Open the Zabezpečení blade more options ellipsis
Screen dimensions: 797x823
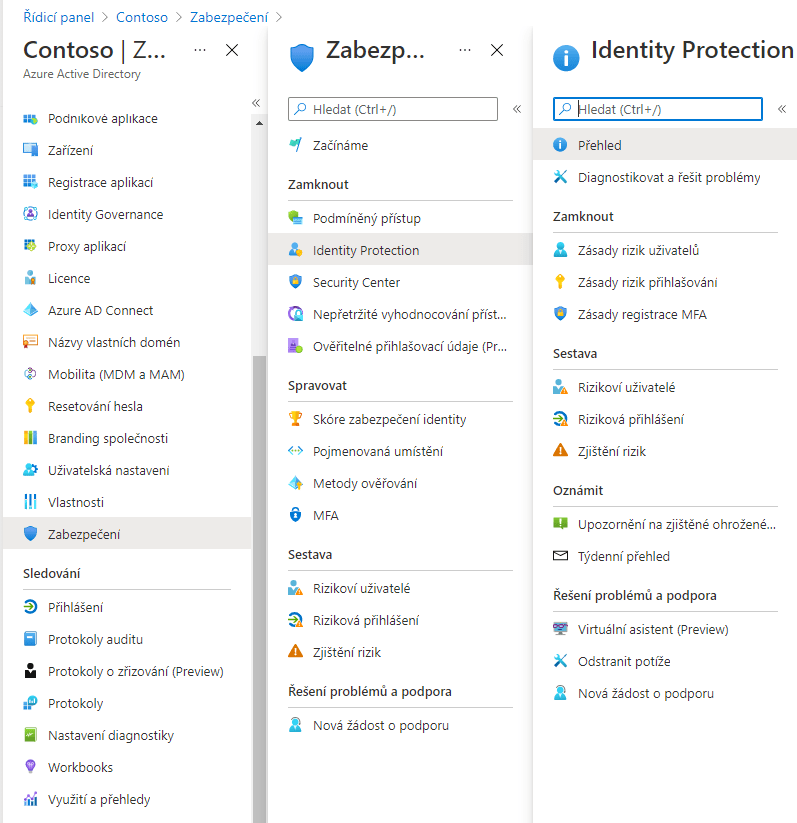coord(464,50)
